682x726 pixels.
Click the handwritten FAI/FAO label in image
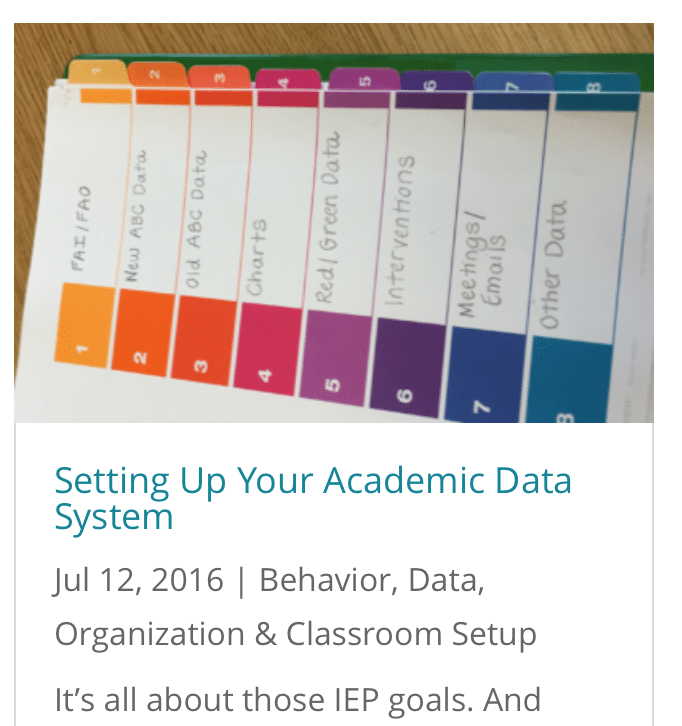tap(81, 229)
